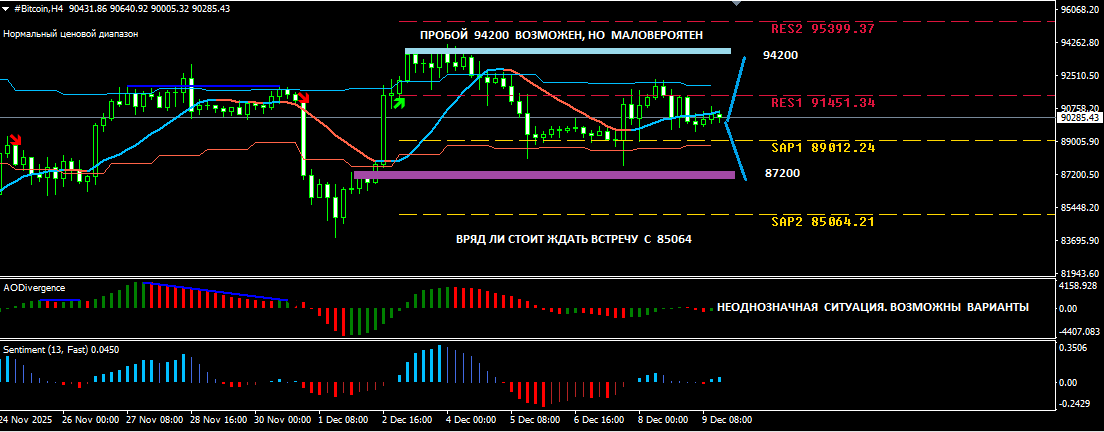The height and width of the screenshot is (432, 1104).
Task: Click the white '94200' target label
Action: (781, 55)
